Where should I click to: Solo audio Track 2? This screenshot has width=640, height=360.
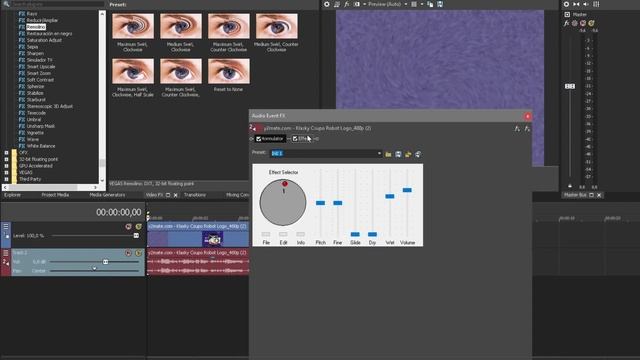(x=138, y=253)
